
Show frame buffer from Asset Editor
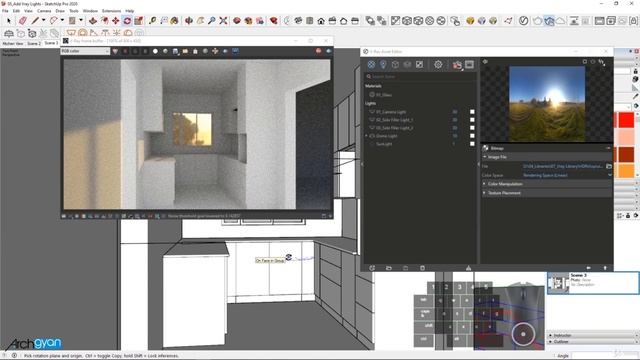click(x=469, y=64)
